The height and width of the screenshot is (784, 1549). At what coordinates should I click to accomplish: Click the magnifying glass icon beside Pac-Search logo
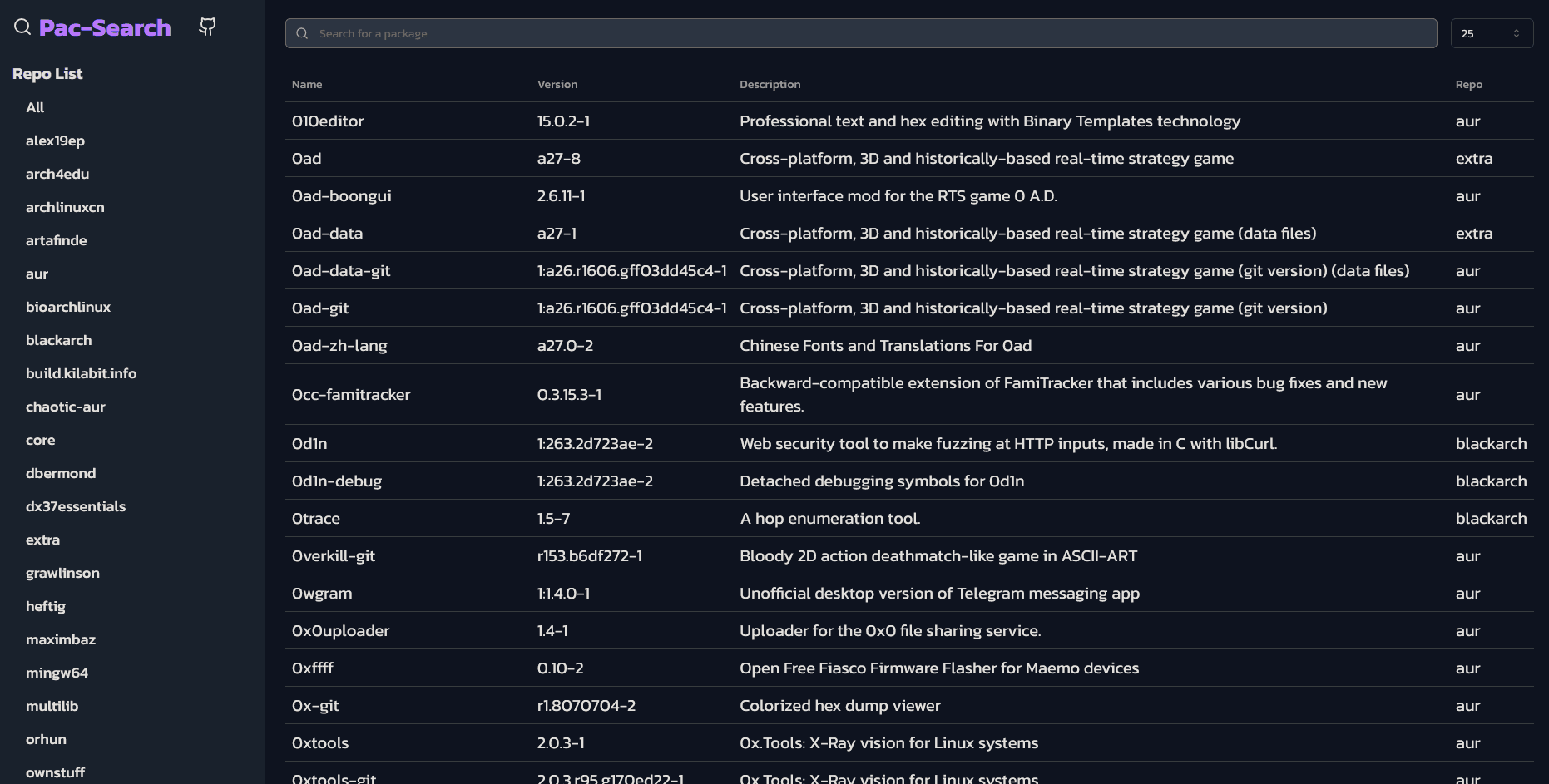(22, 27)
